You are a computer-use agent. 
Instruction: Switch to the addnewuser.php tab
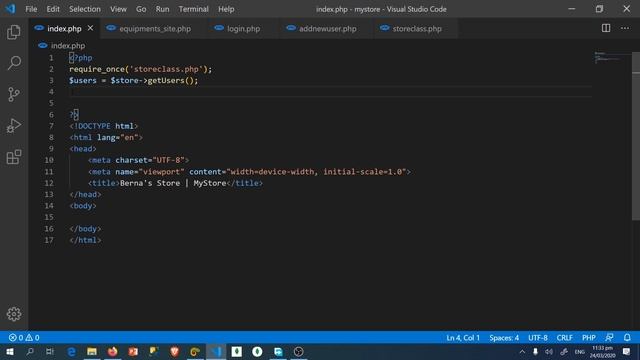tap(327, 29)
